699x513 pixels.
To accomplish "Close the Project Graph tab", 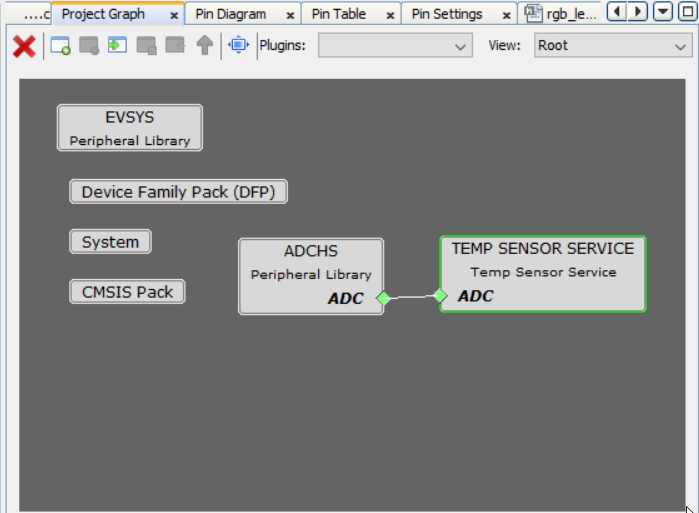I will click(x=174, y=15).
